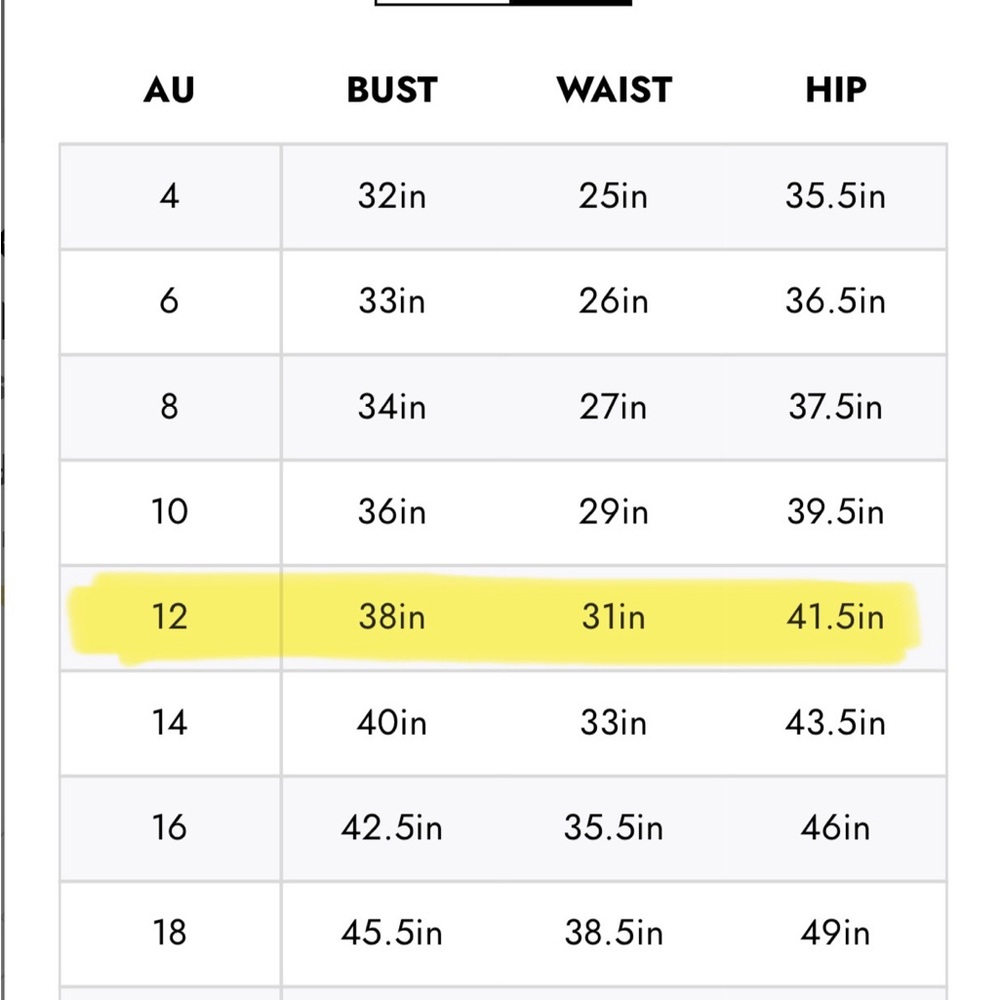Choose AU size 4 row label

(170, 196)
